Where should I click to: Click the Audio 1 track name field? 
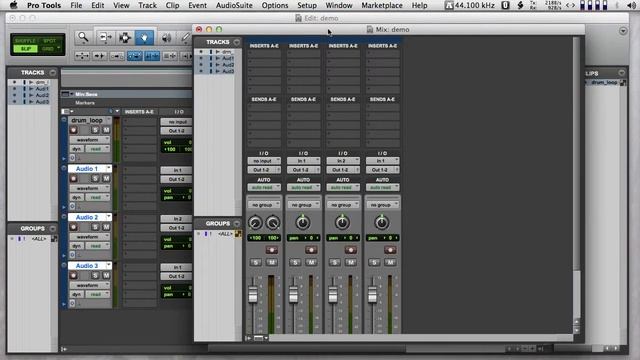pos(87,169)
